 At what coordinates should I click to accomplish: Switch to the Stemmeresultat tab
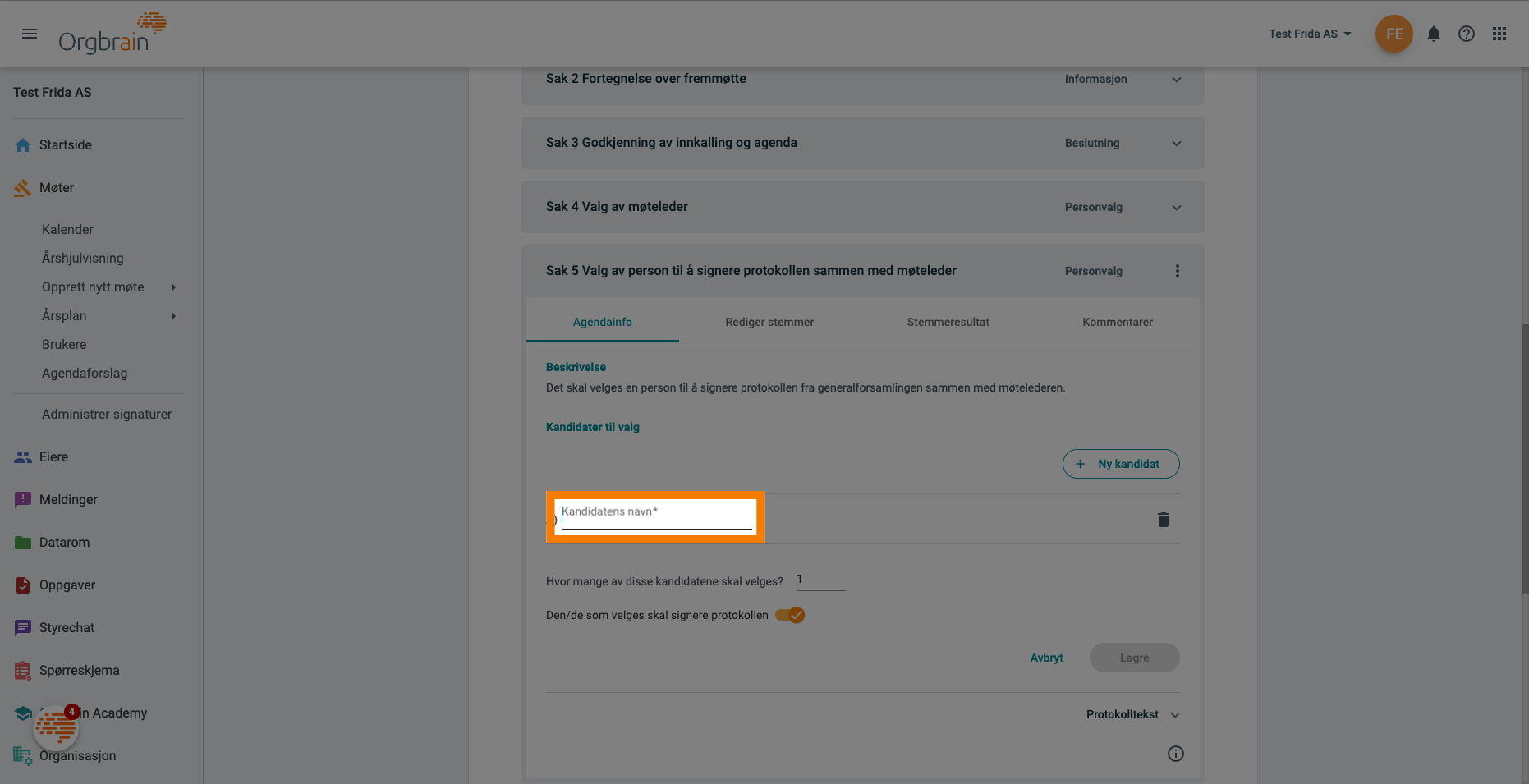click(x=948, y=322)
